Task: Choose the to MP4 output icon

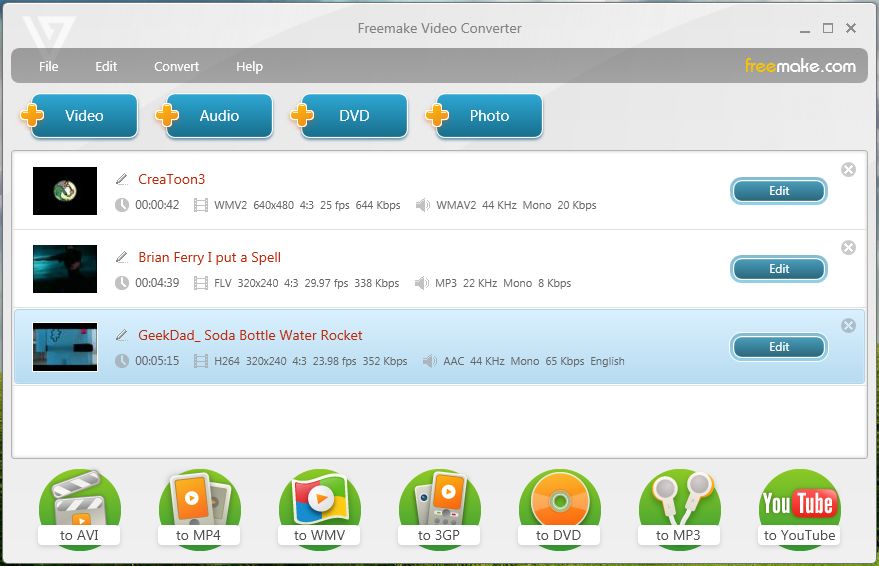Action: coord(199,508)
